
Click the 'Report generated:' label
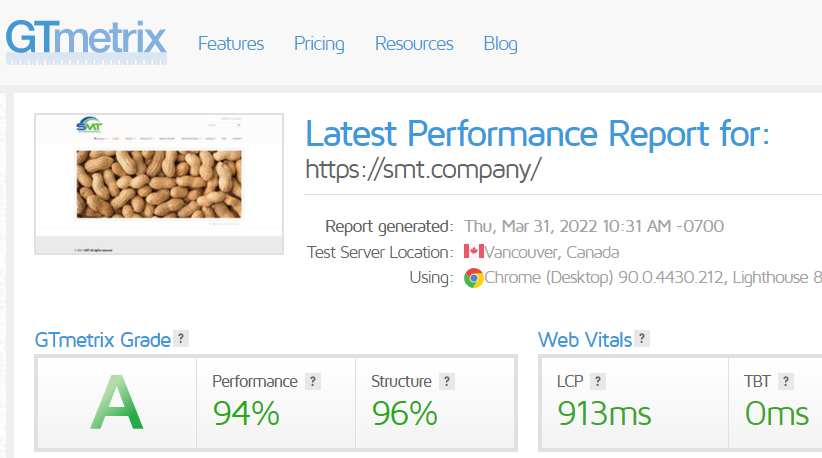click(x=389, y=226)
